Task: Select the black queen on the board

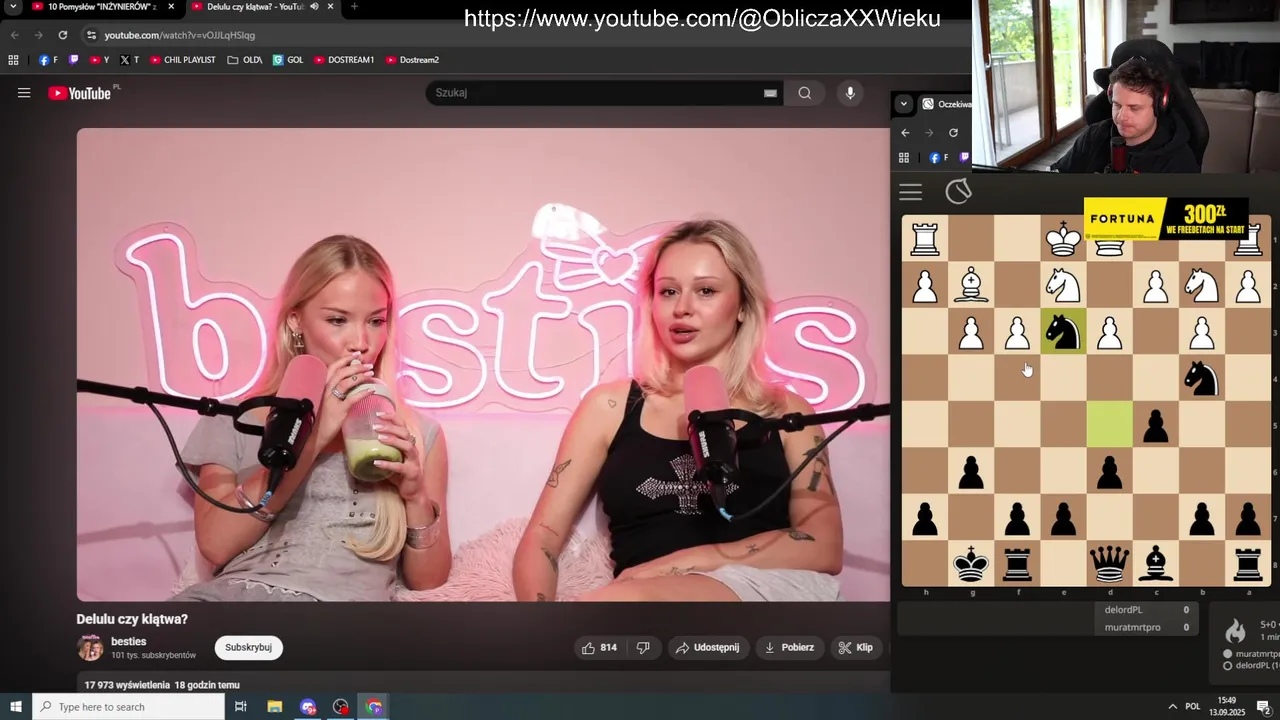Action: 1109,564
